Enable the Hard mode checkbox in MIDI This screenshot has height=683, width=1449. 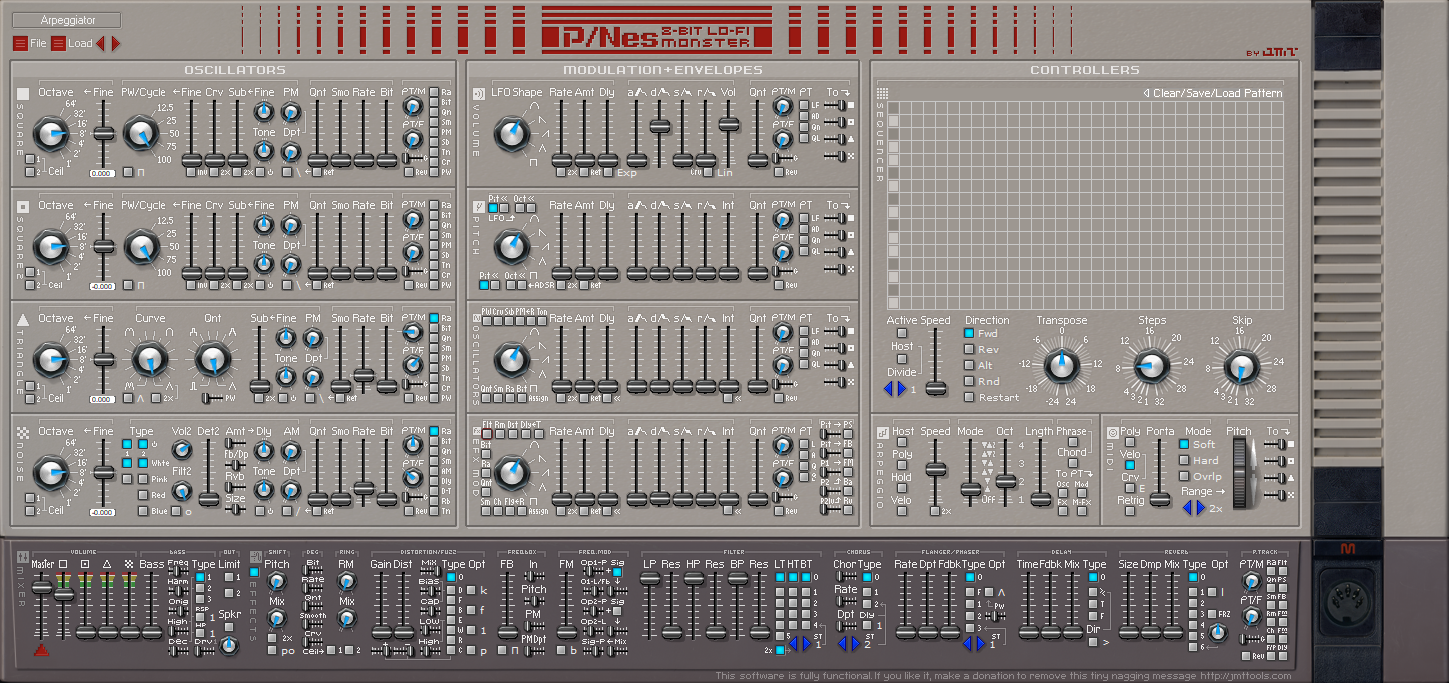coord(1184,460)
